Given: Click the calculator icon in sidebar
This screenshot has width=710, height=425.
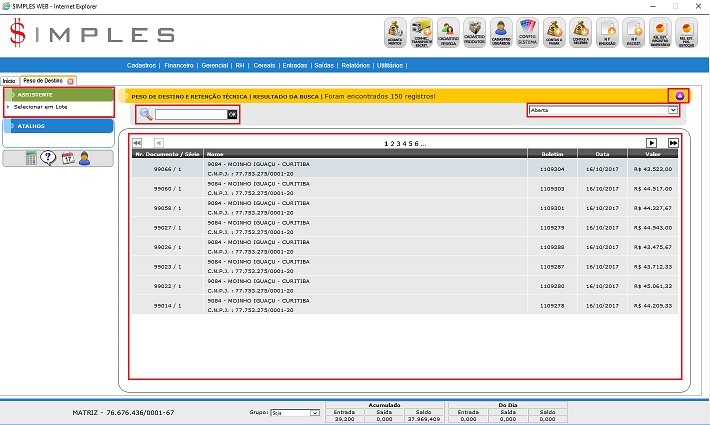Looking at the screenshot, I should pos(32,158).
